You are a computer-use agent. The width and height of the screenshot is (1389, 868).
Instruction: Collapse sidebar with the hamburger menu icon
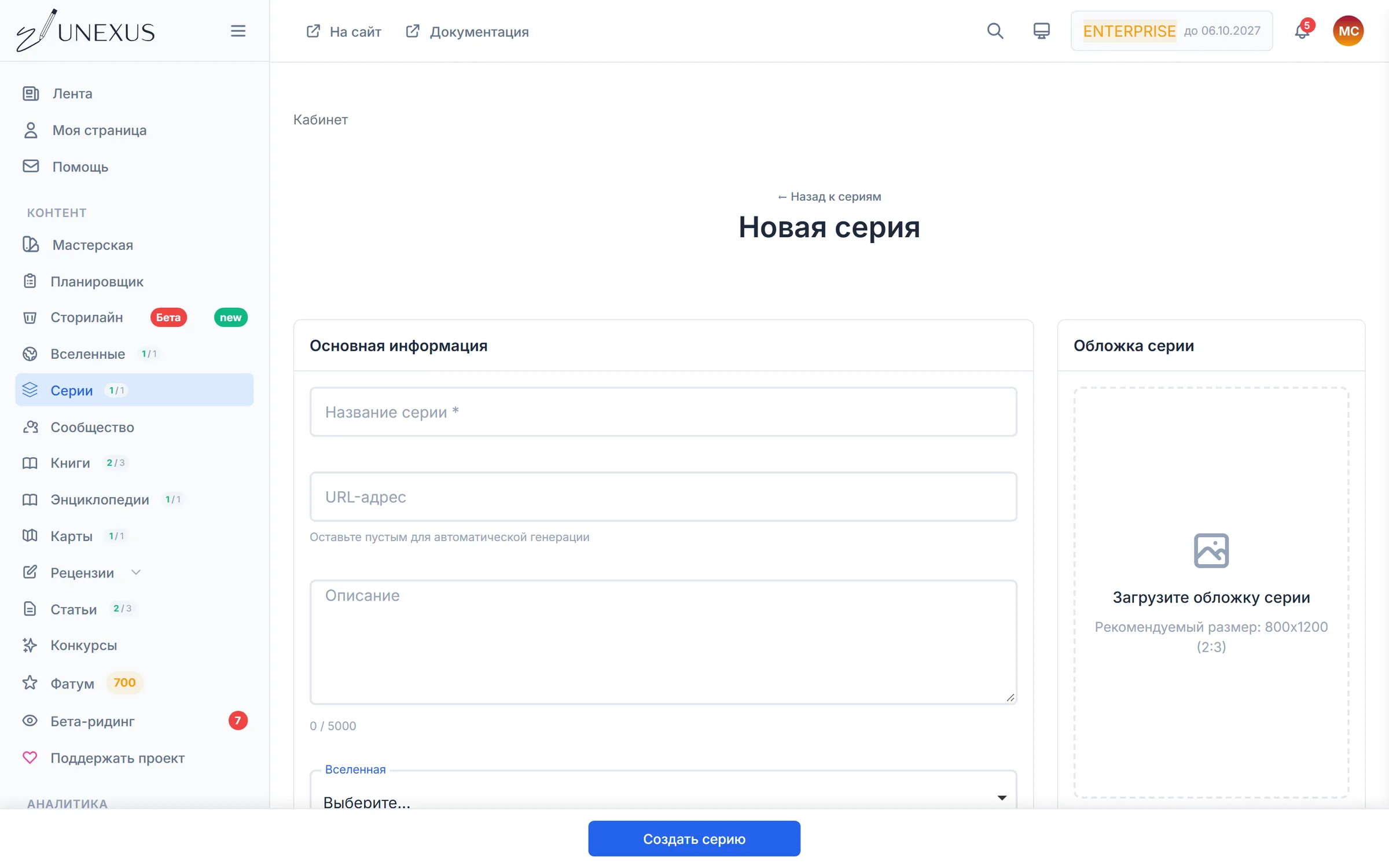point(238,31)
